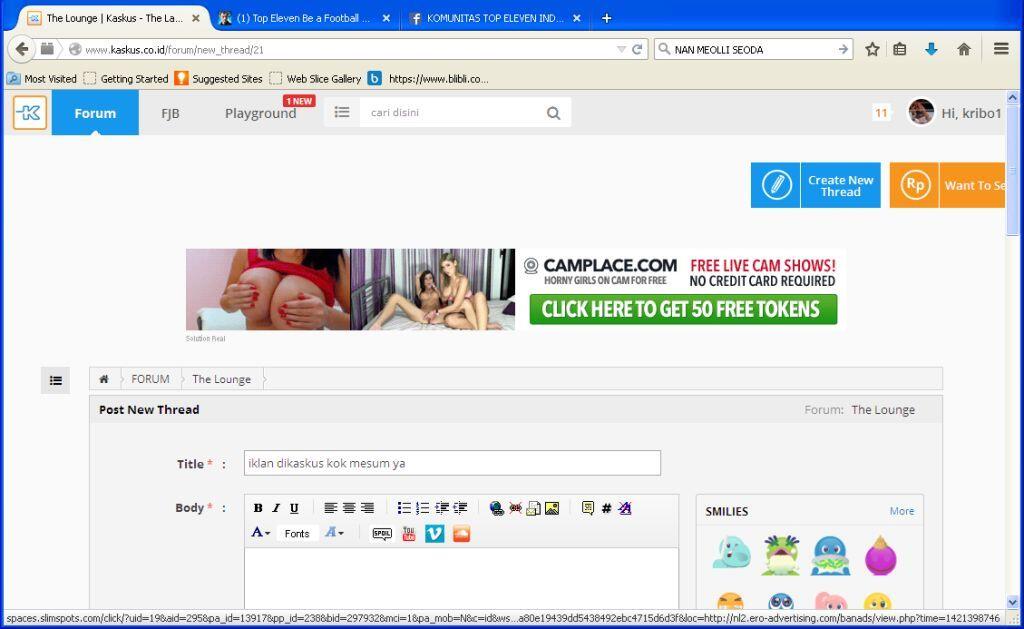1024x629 pixels.
Task: Remove link with the unlink icon
Action: click(515, 508)
